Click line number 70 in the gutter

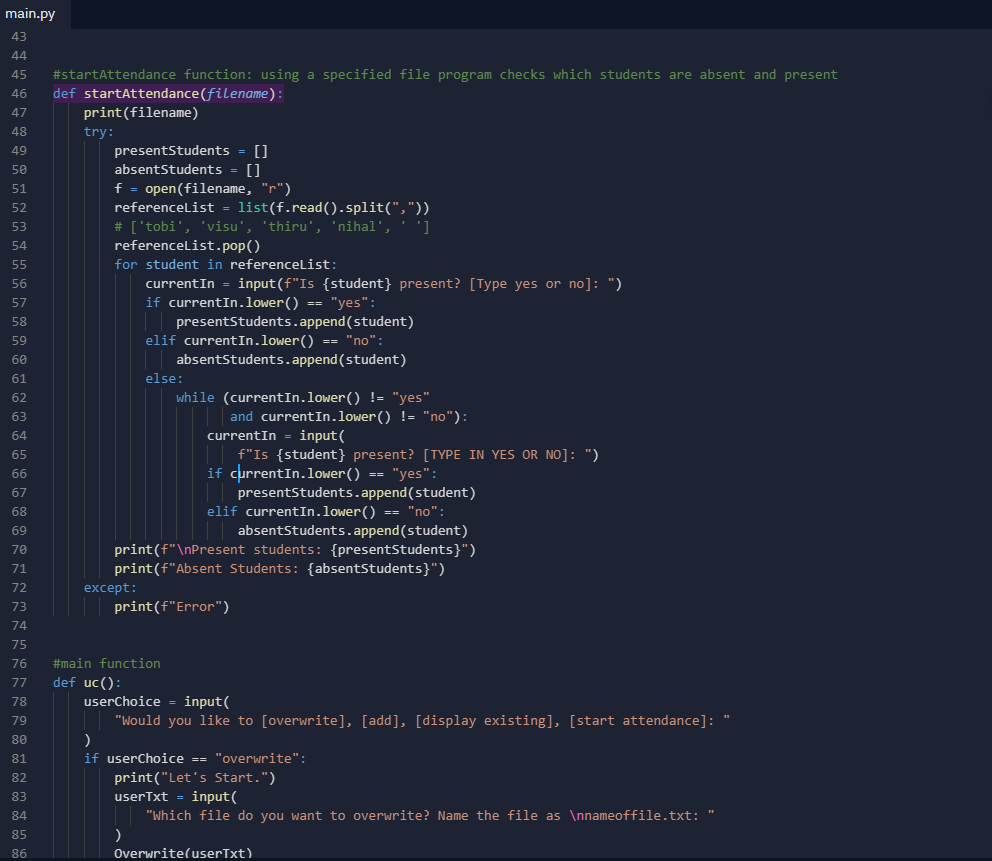(19, 549)
